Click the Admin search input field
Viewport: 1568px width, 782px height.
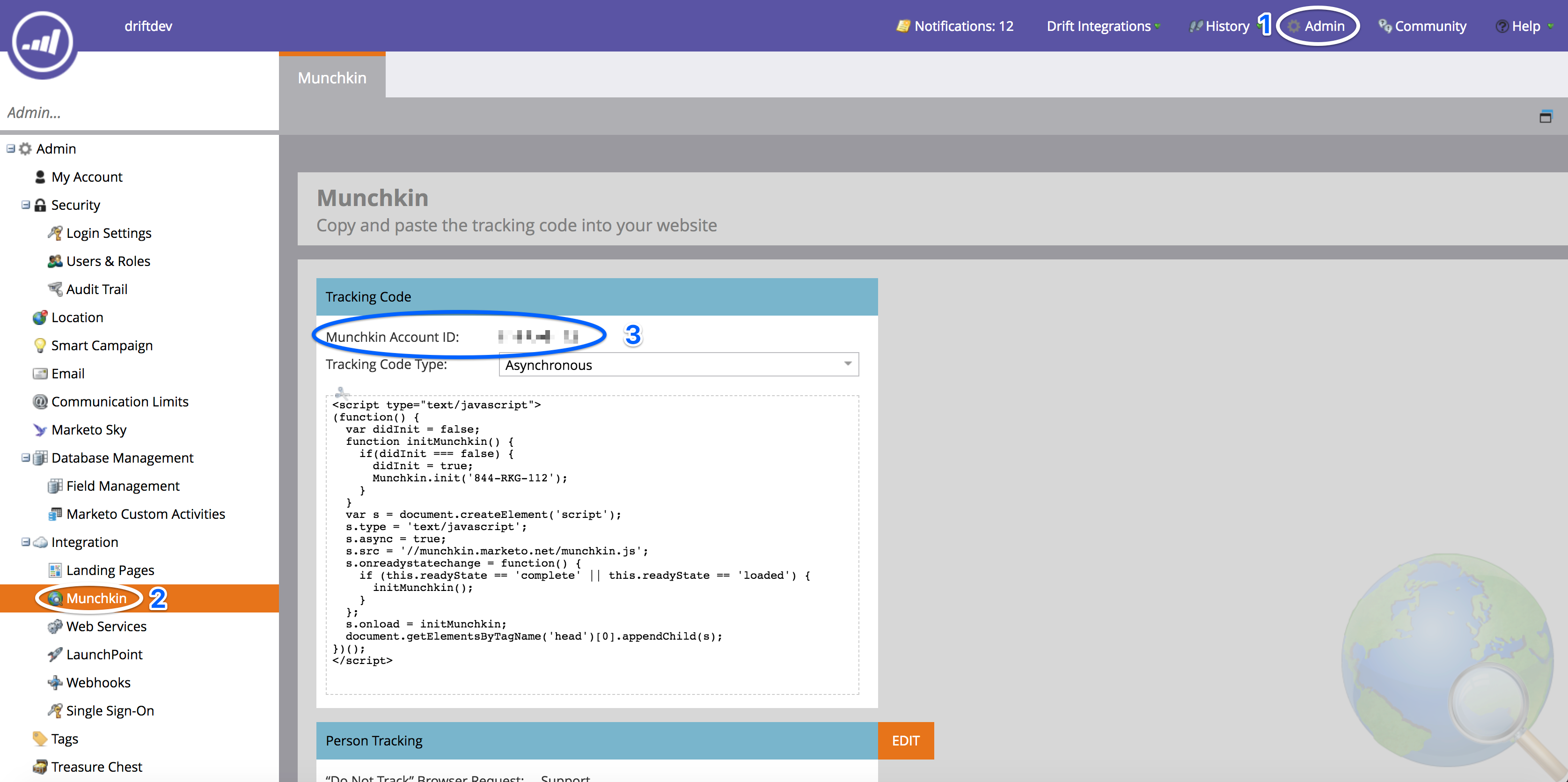pos(139,113)
